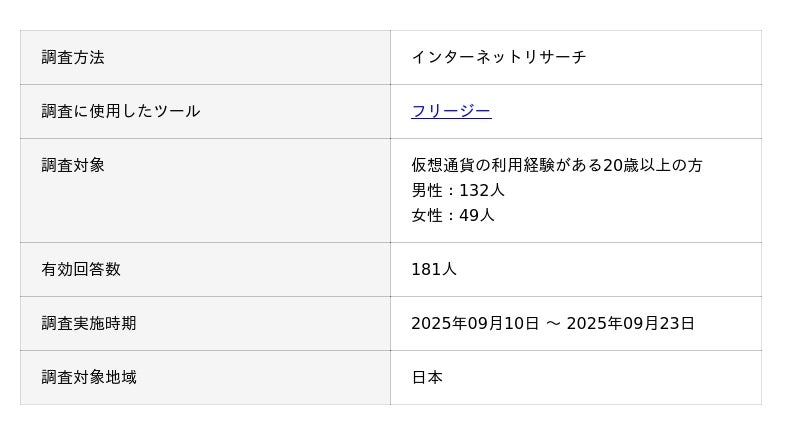The height and width of the screenshot is (435, 800).
Task: Select the 181人 response count value
Action: [x=434, y=269]
